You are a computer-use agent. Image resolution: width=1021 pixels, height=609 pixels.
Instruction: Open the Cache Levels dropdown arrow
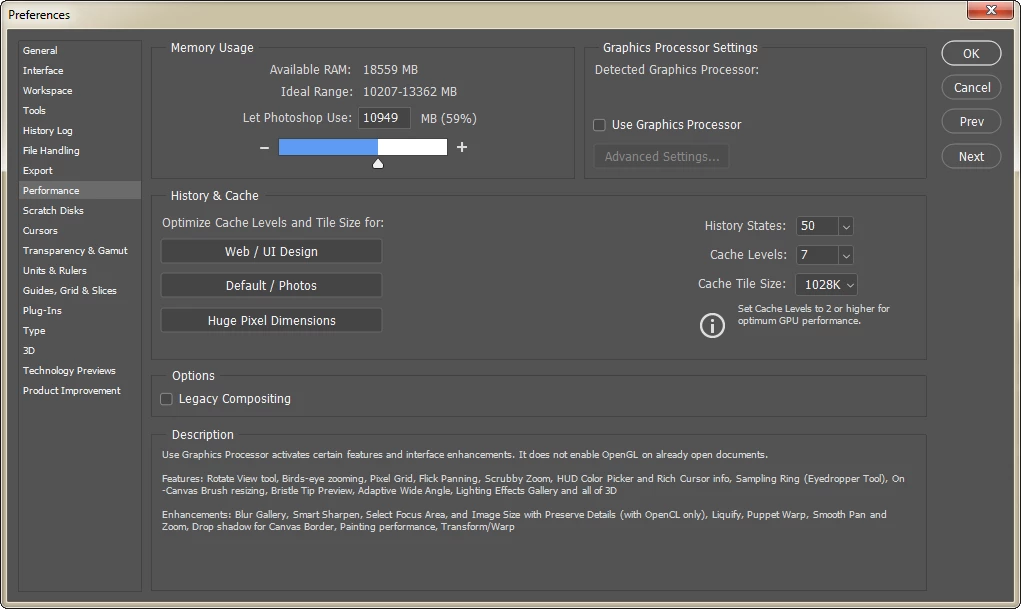click(x=846, y=255)
